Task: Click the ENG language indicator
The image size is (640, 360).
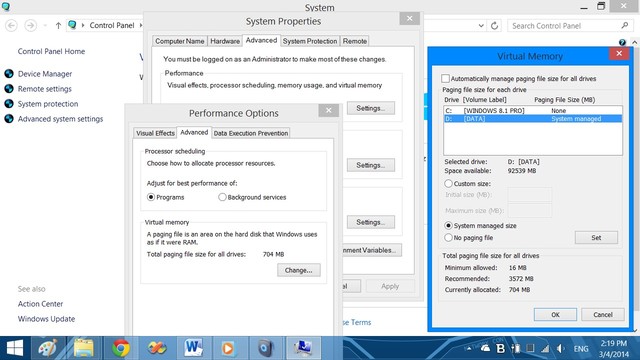Action: pos(581,349)
